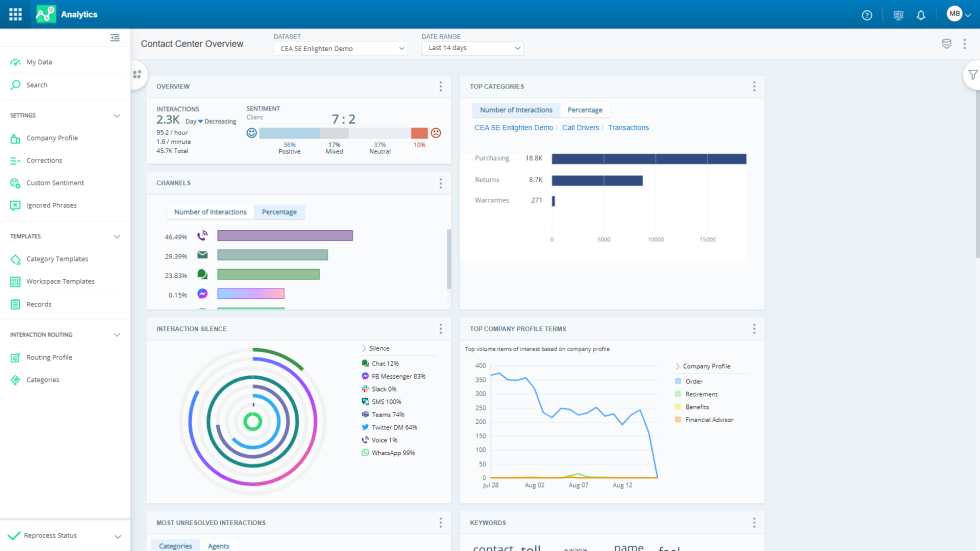The width and height of the screenshot is (980, 551).
Task: Open the filter funnel panel
Action: pos(972,75)
